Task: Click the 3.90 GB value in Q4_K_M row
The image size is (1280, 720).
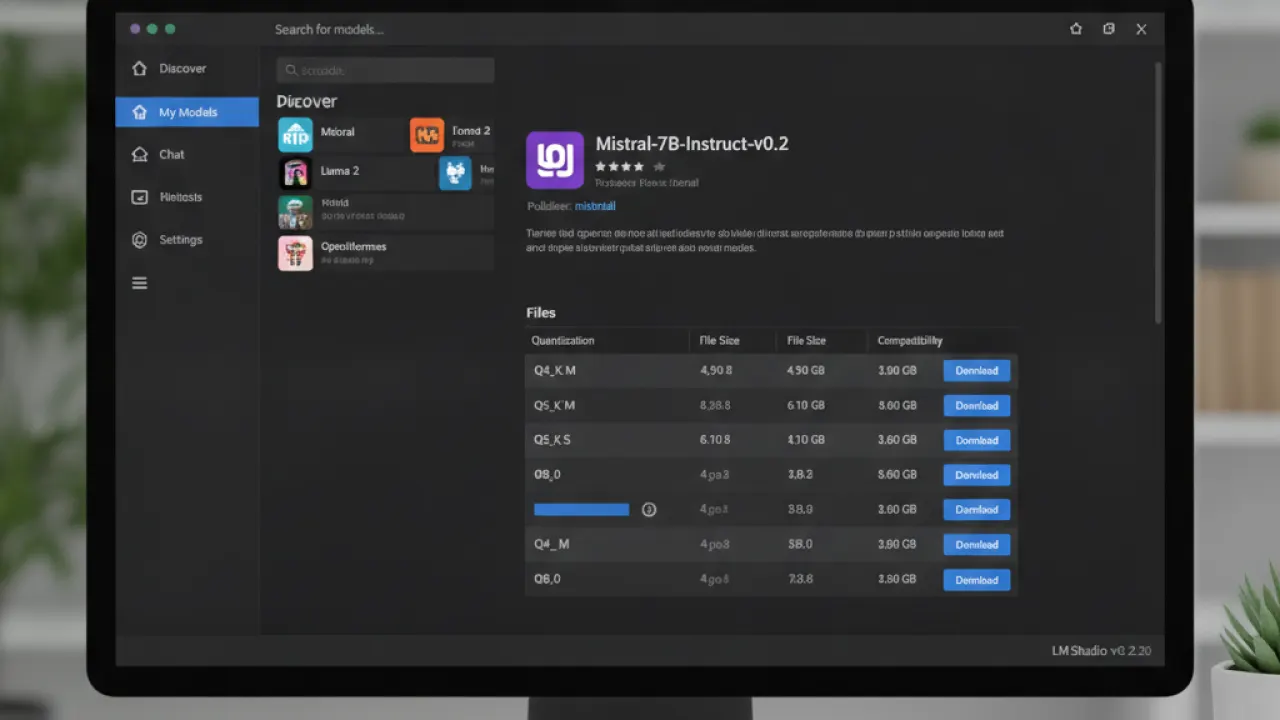Action: click(897, 371)
